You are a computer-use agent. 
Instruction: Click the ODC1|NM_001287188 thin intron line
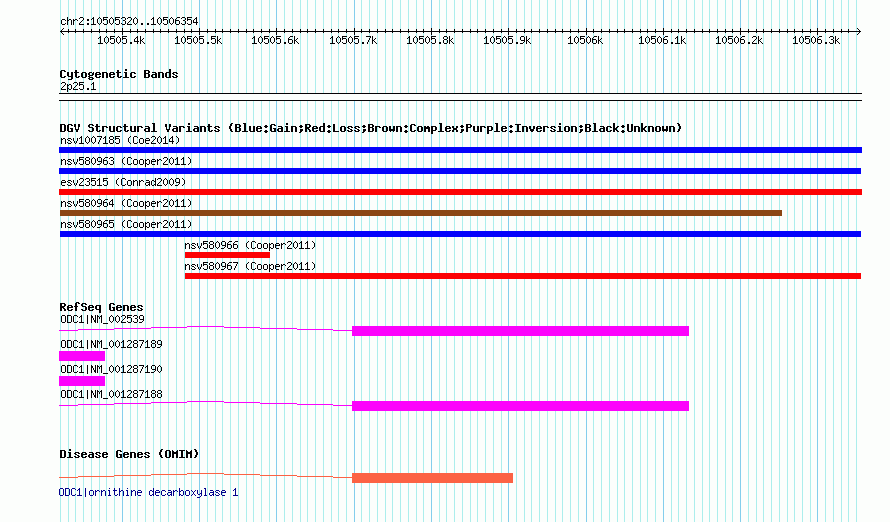coord(205,403)
